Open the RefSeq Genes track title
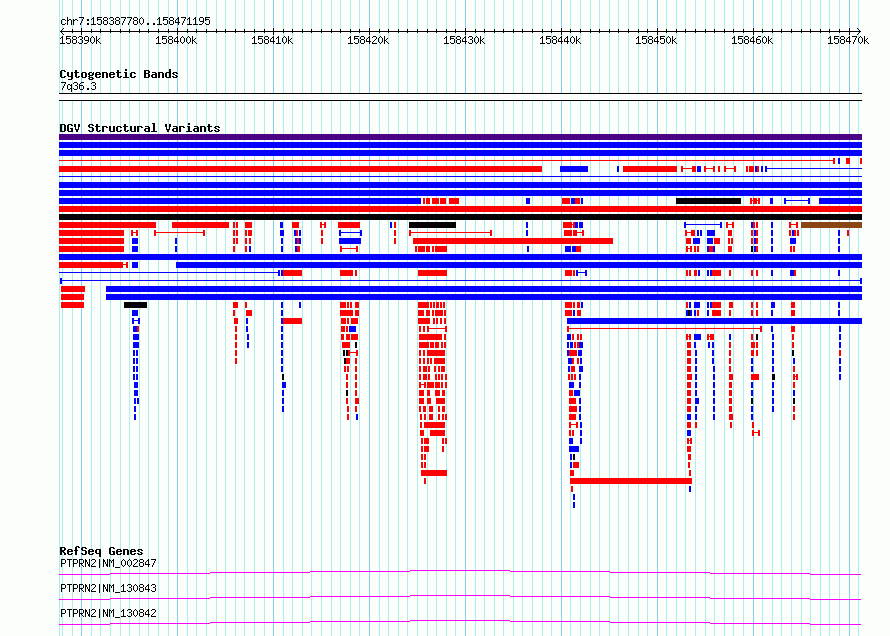Viewport: 890px width, 636px height. (101, 551)
